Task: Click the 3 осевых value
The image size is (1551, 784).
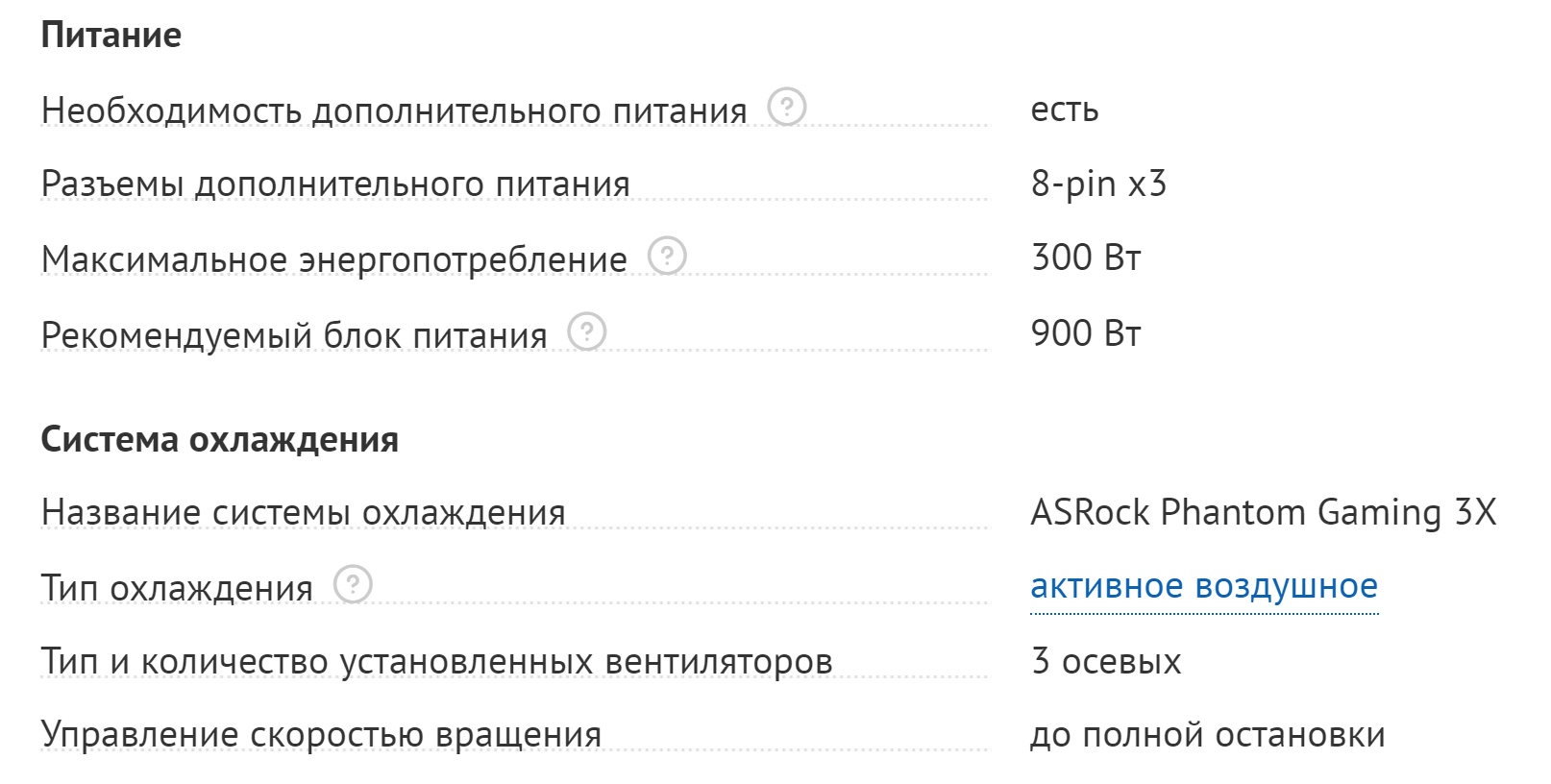Action: point(1105,661)
